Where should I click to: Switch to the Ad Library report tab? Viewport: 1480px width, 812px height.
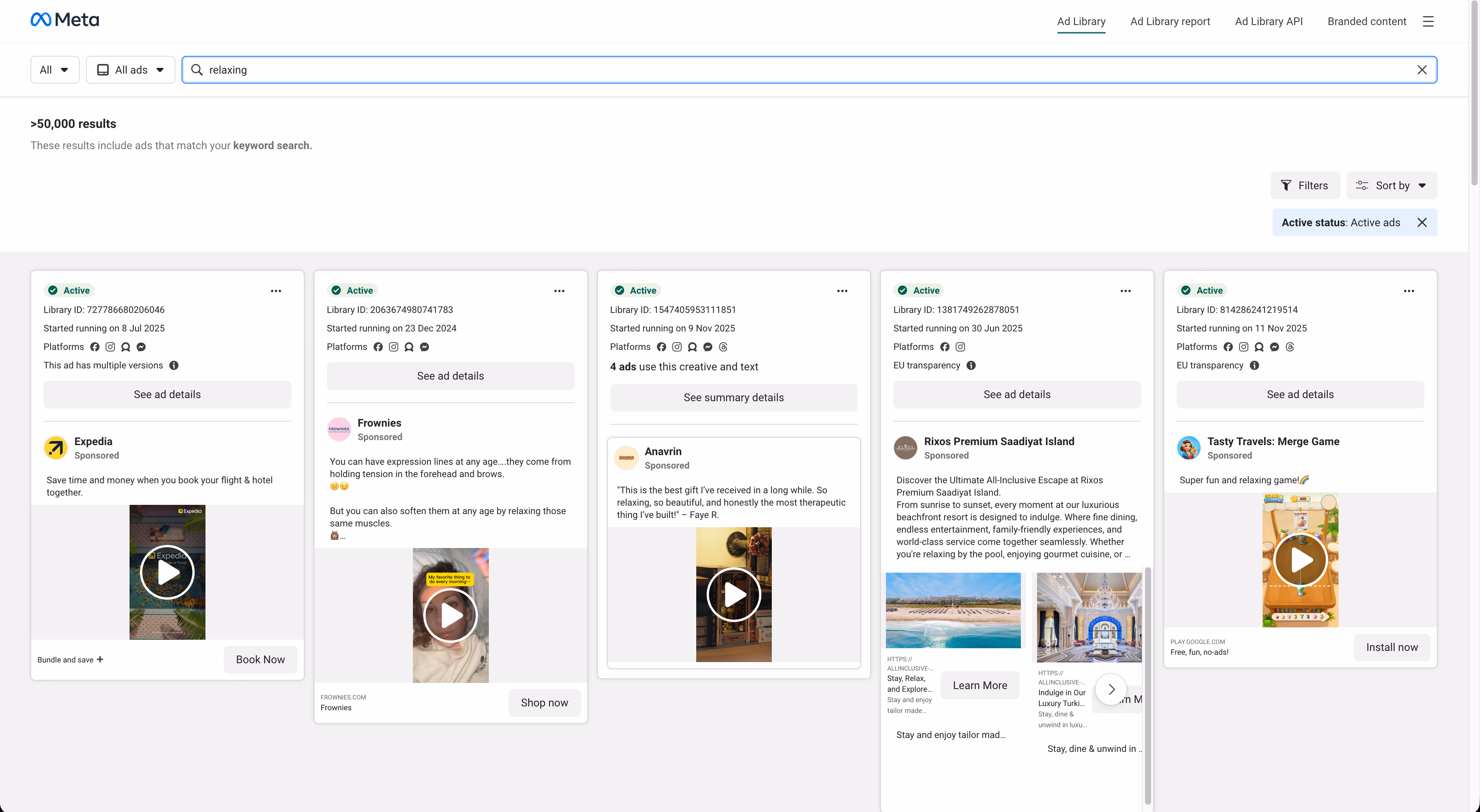(x=1170, y=21)
